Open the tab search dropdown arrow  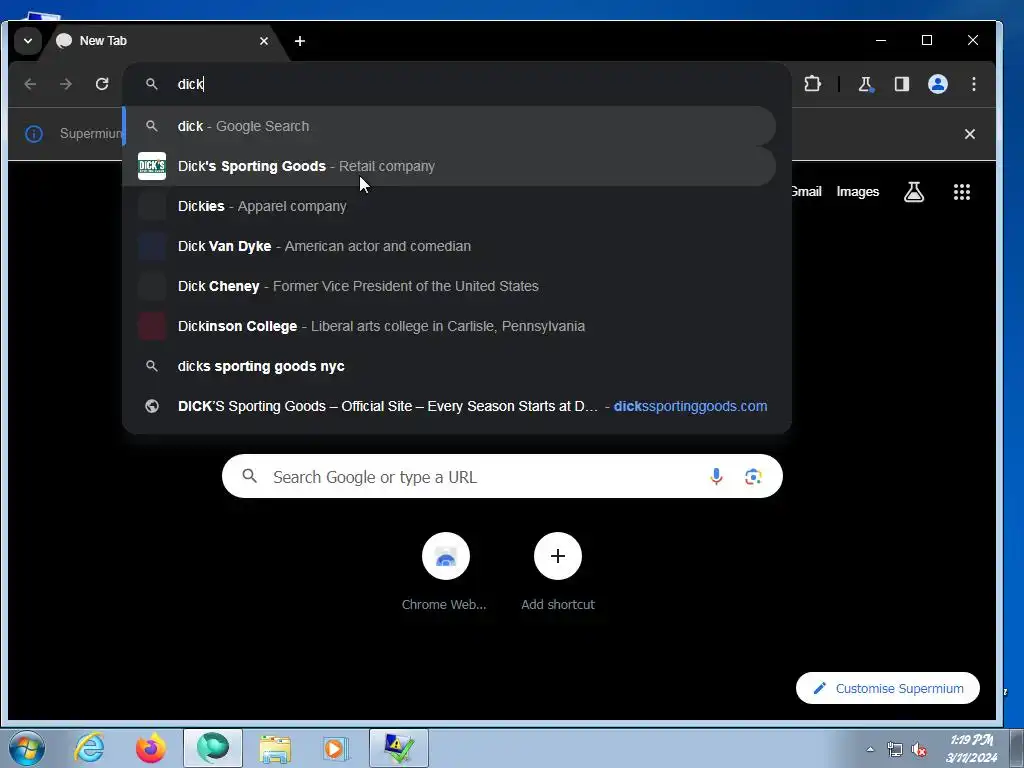click(x=27, y=40)
